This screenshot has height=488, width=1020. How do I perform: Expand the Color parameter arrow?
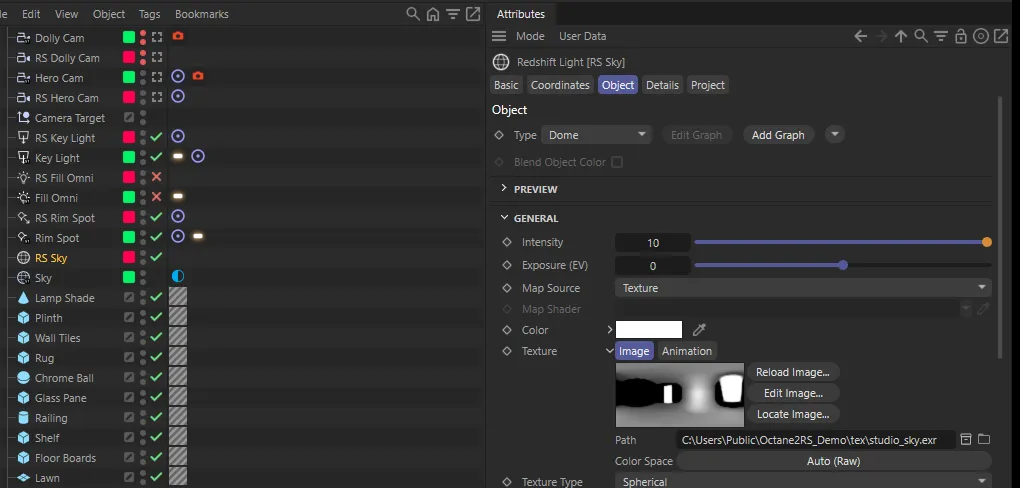(x=610, y=330)
